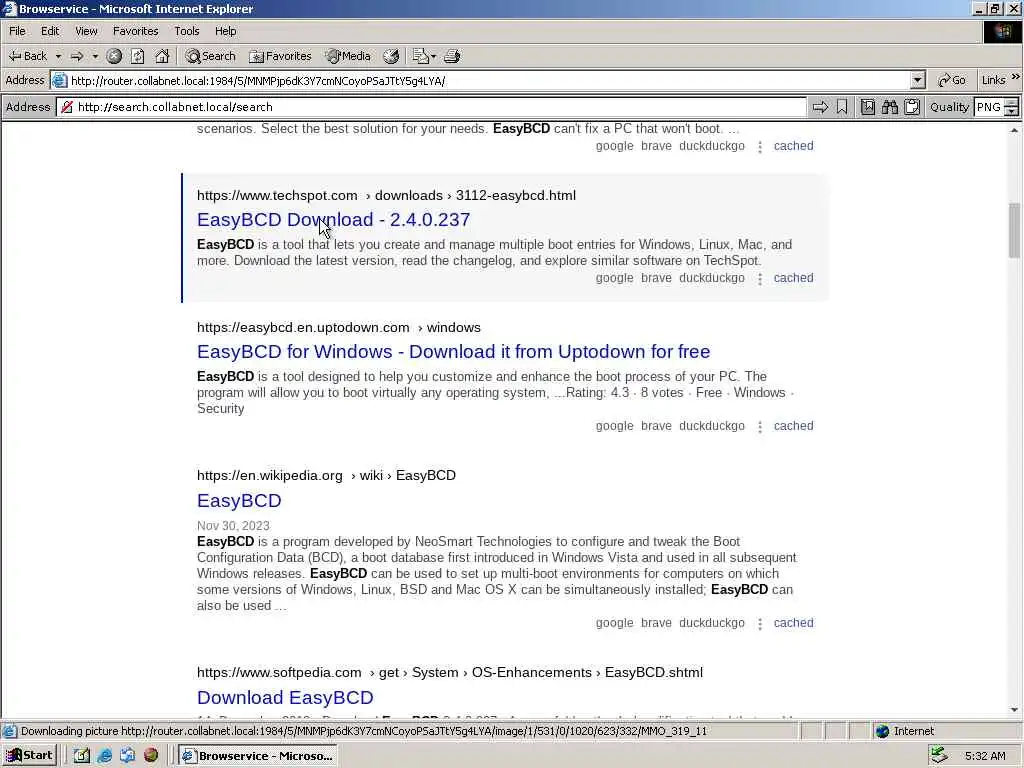Viewport: 1024px width, 768px height.
Task: Refresh the page using the Refresh icon
Action: 138,56
